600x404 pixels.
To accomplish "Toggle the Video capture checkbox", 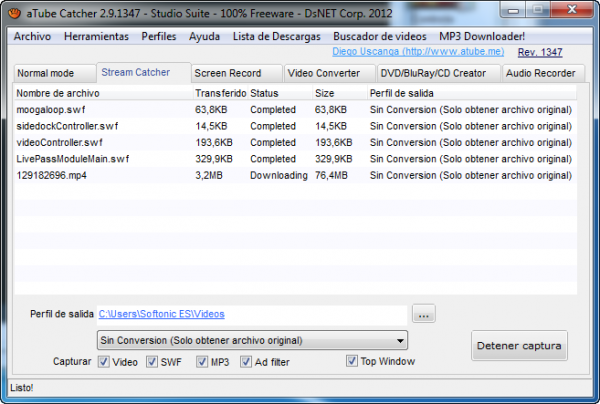I will coord(104,361).
